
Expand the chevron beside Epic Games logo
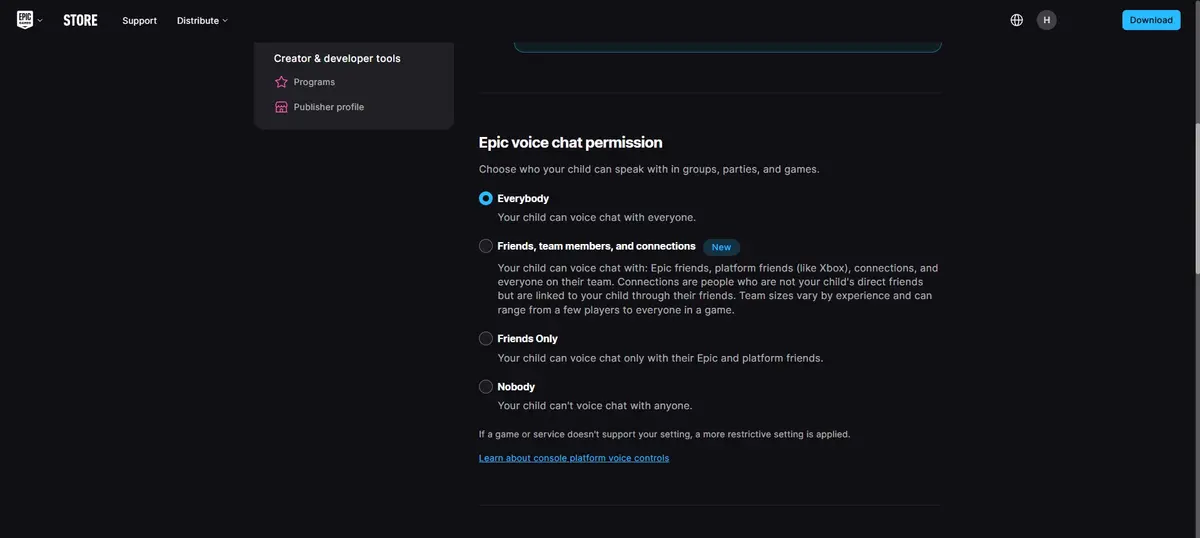[40, 20]
